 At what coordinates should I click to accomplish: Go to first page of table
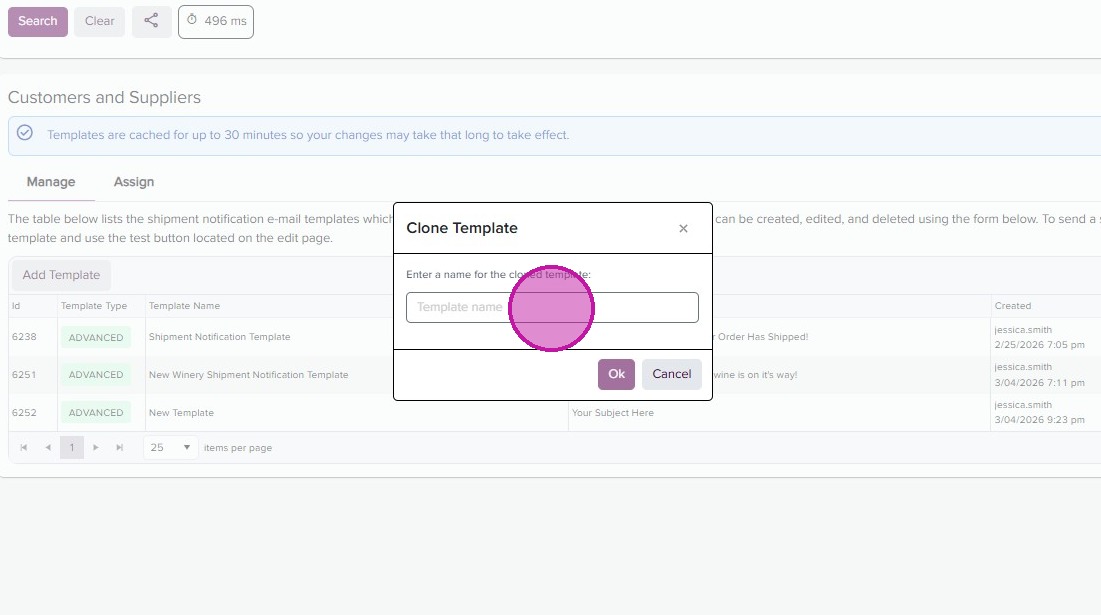click(24, 448)
